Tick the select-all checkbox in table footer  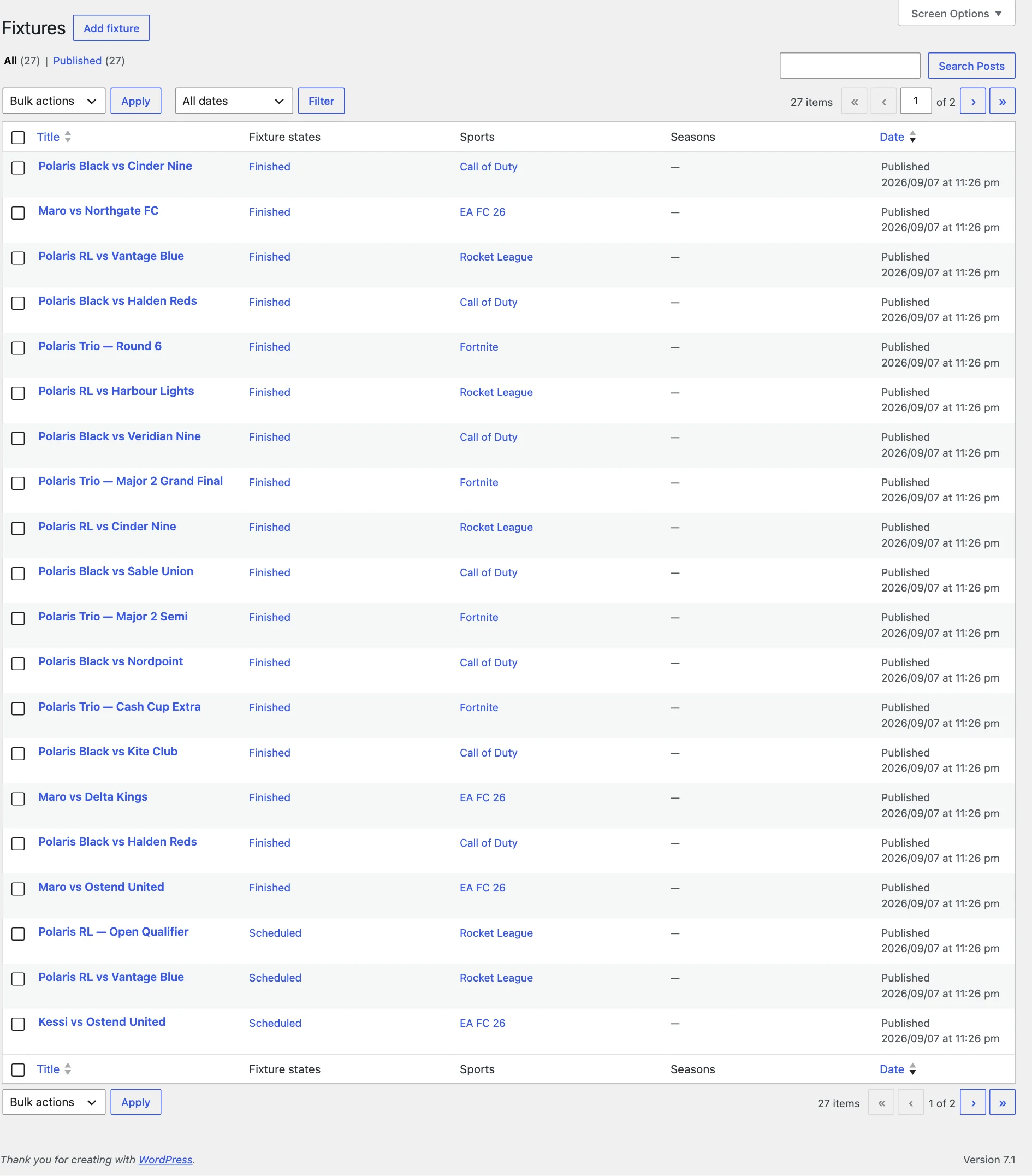[19, 1070]
